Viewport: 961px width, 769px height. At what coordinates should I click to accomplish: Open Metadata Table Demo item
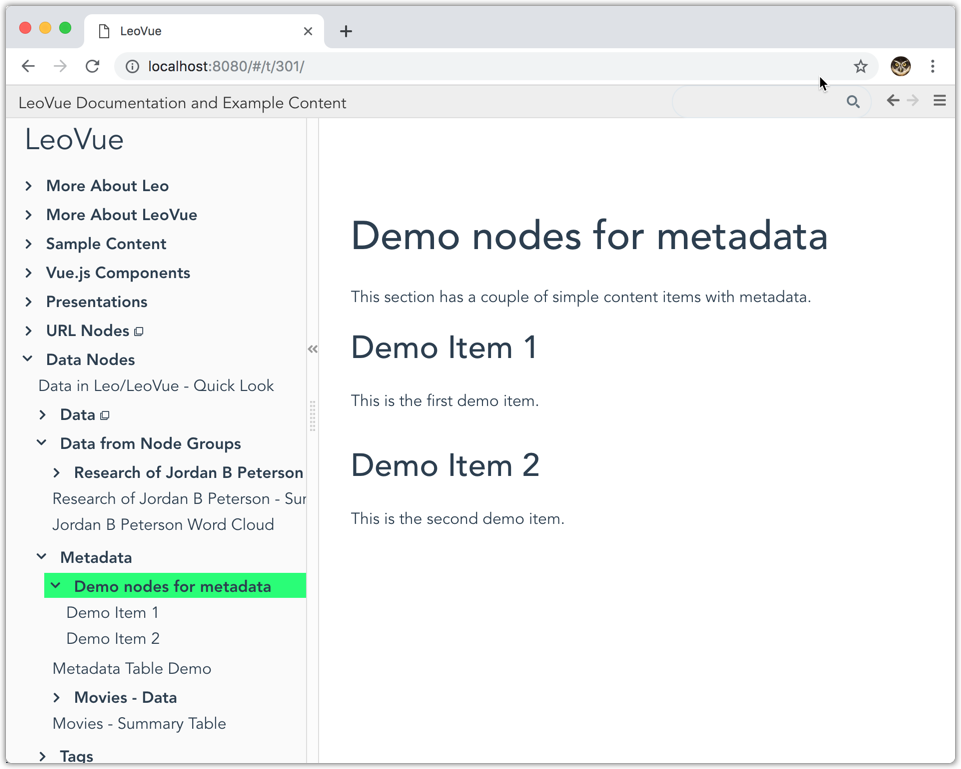[132, 669]
